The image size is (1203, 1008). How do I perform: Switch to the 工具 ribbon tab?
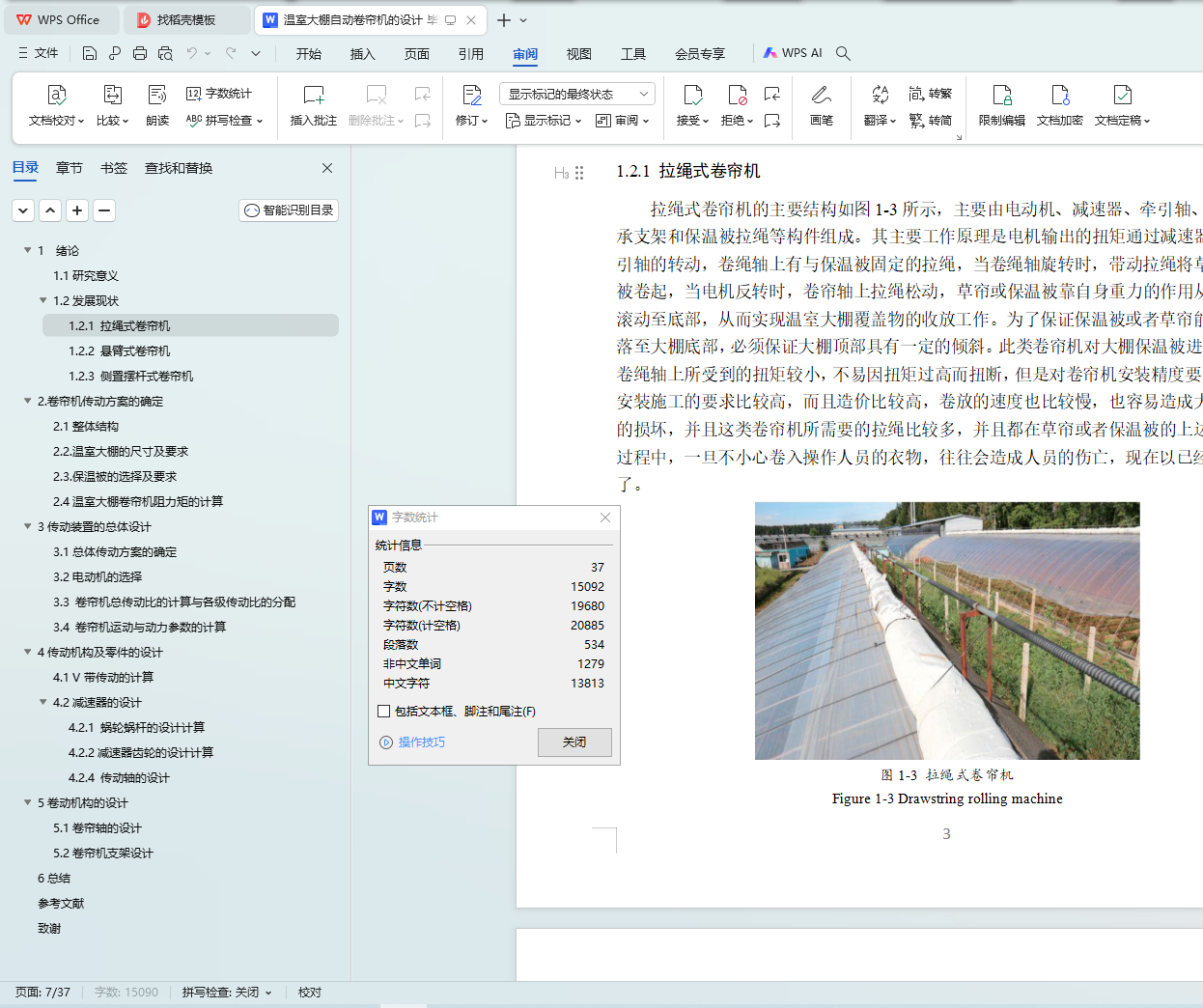point(633,54)
